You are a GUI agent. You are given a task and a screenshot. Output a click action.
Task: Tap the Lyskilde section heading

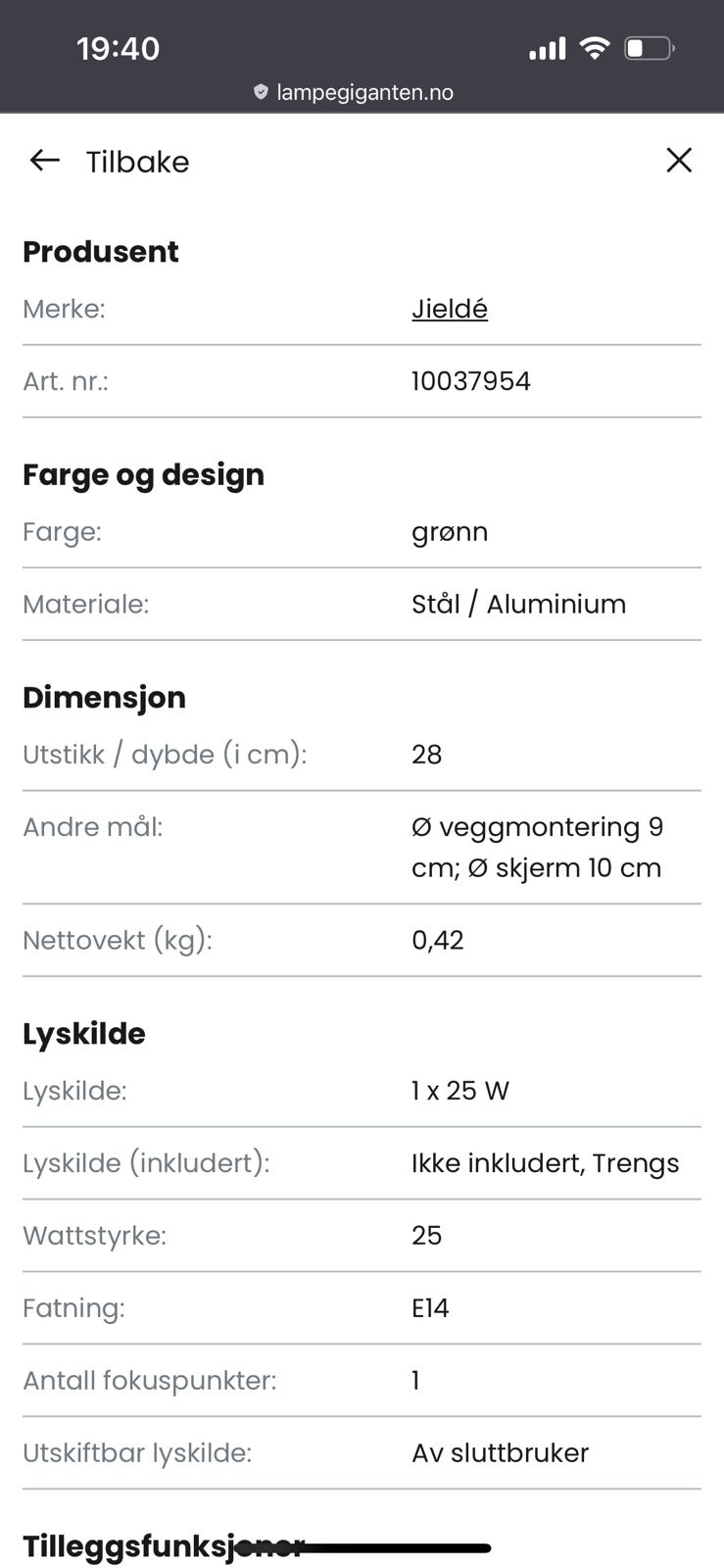click(x=84, y=1034)
